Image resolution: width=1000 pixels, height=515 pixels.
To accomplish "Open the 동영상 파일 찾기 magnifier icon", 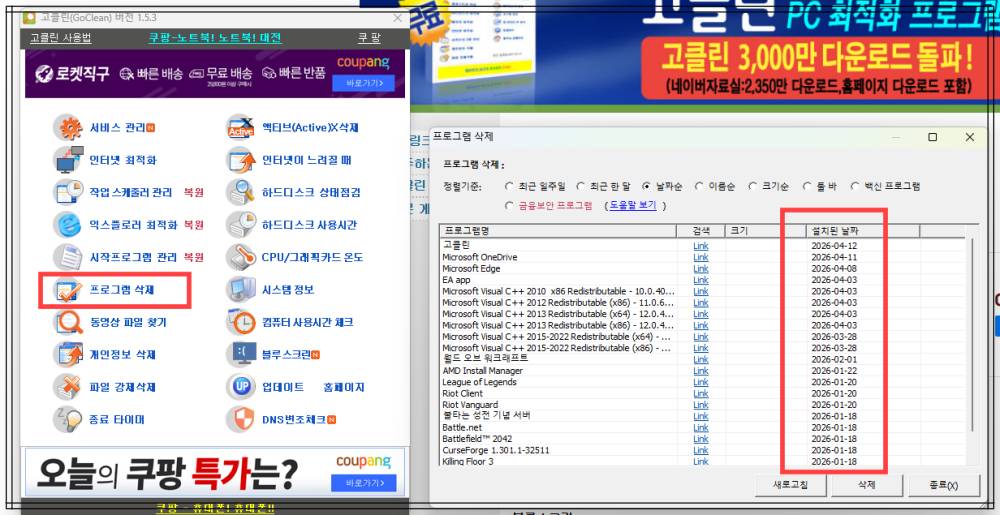I will tap(68, 323).
